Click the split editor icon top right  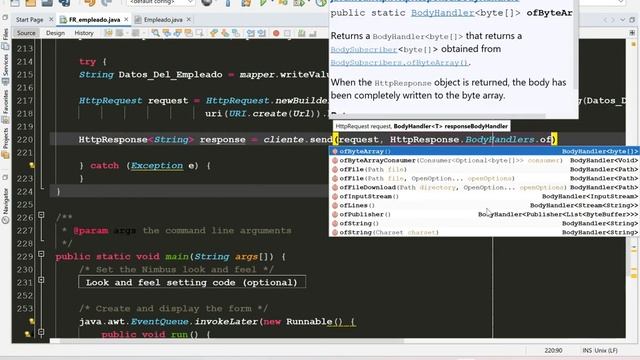coord(632,33)
